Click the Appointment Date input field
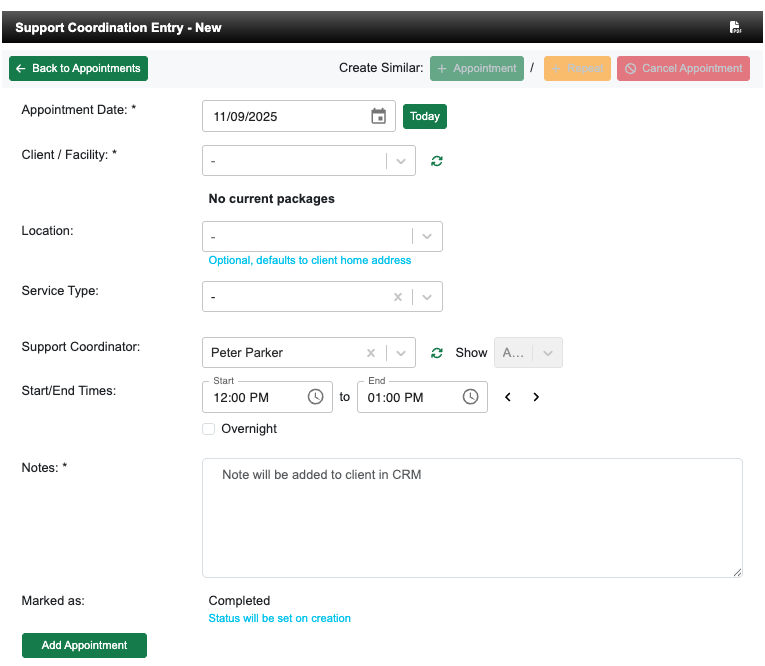765x666 pixels. coord(299,116)
